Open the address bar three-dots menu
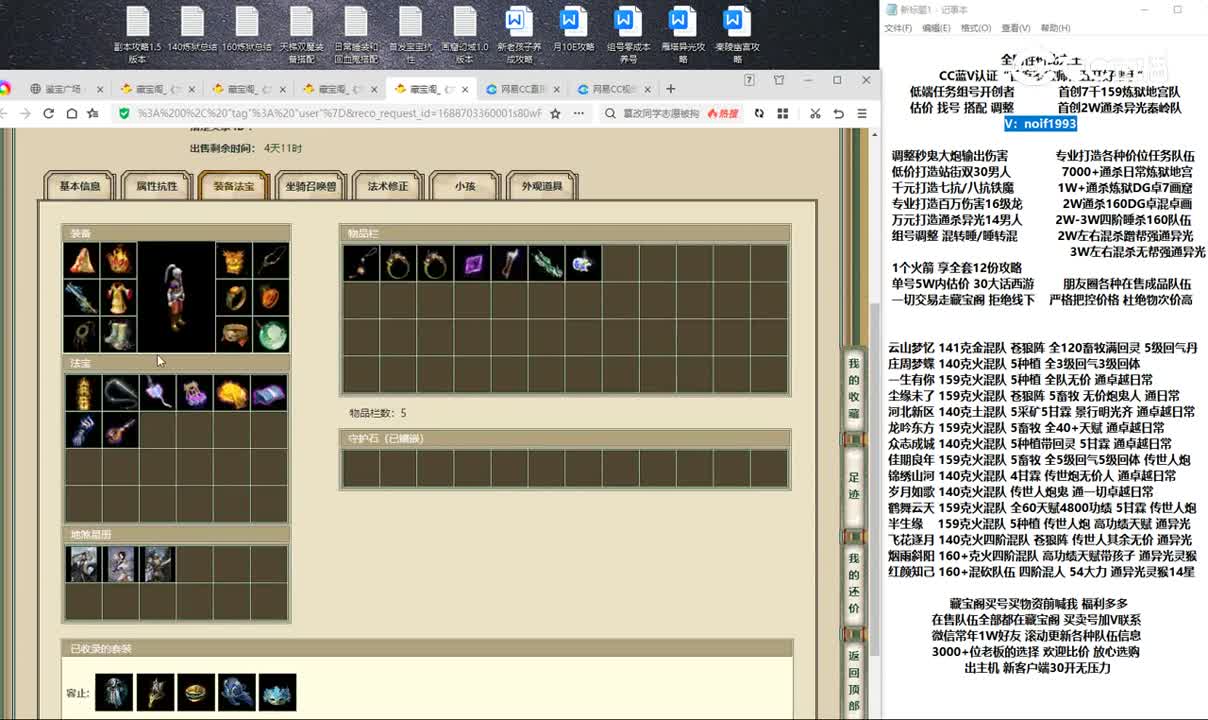 point(579,114)
